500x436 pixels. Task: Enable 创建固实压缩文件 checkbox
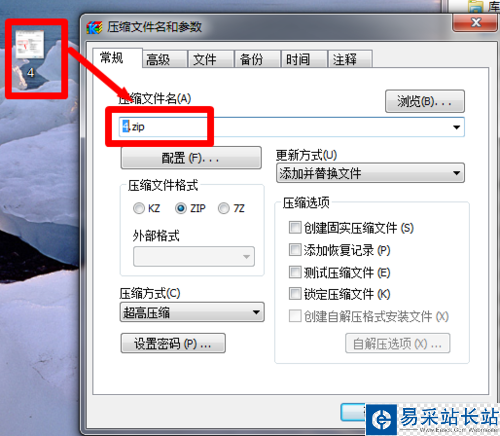(x=295, y=228)
